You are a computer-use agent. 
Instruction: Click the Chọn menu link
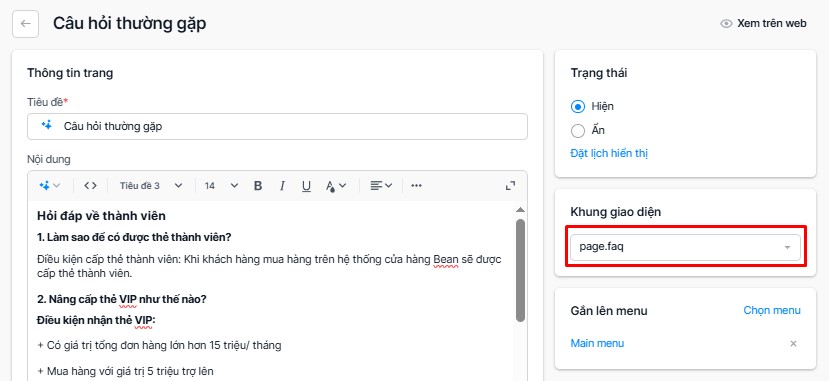[x=772, y=310]
